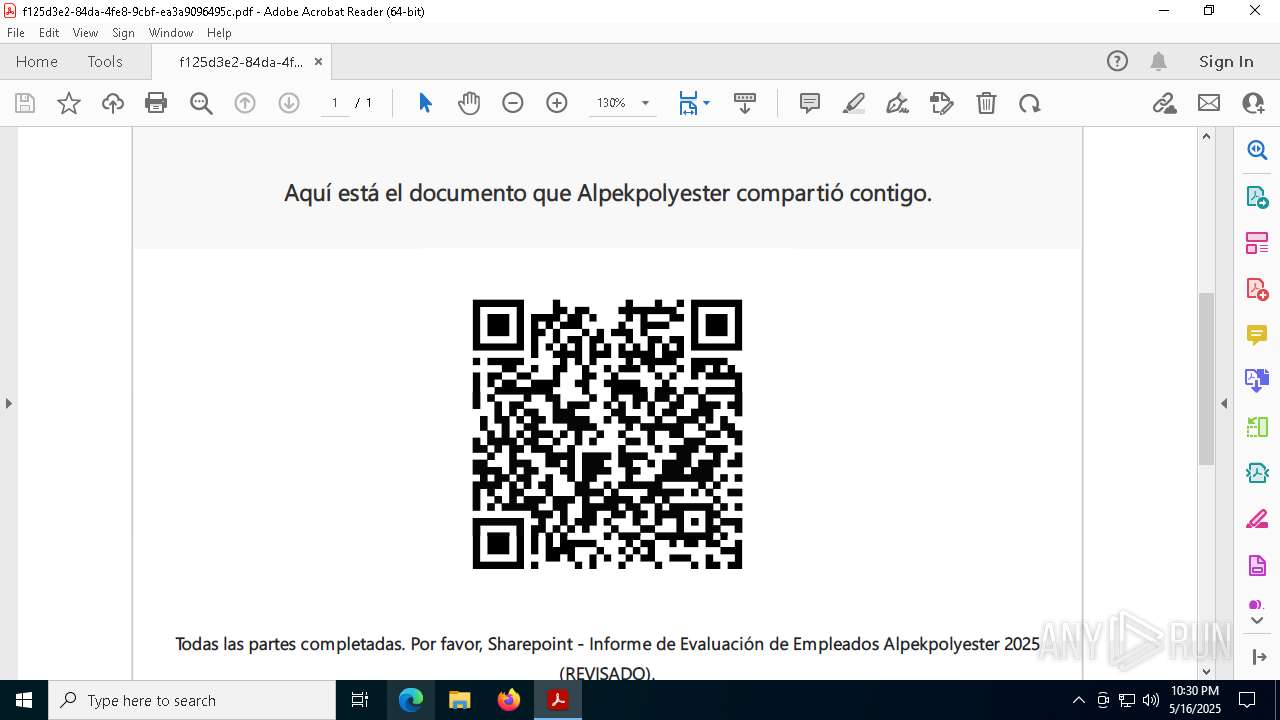Open the search tool in right pane
This screenshot has width=1280, height=720.
tap(1257, 150)
